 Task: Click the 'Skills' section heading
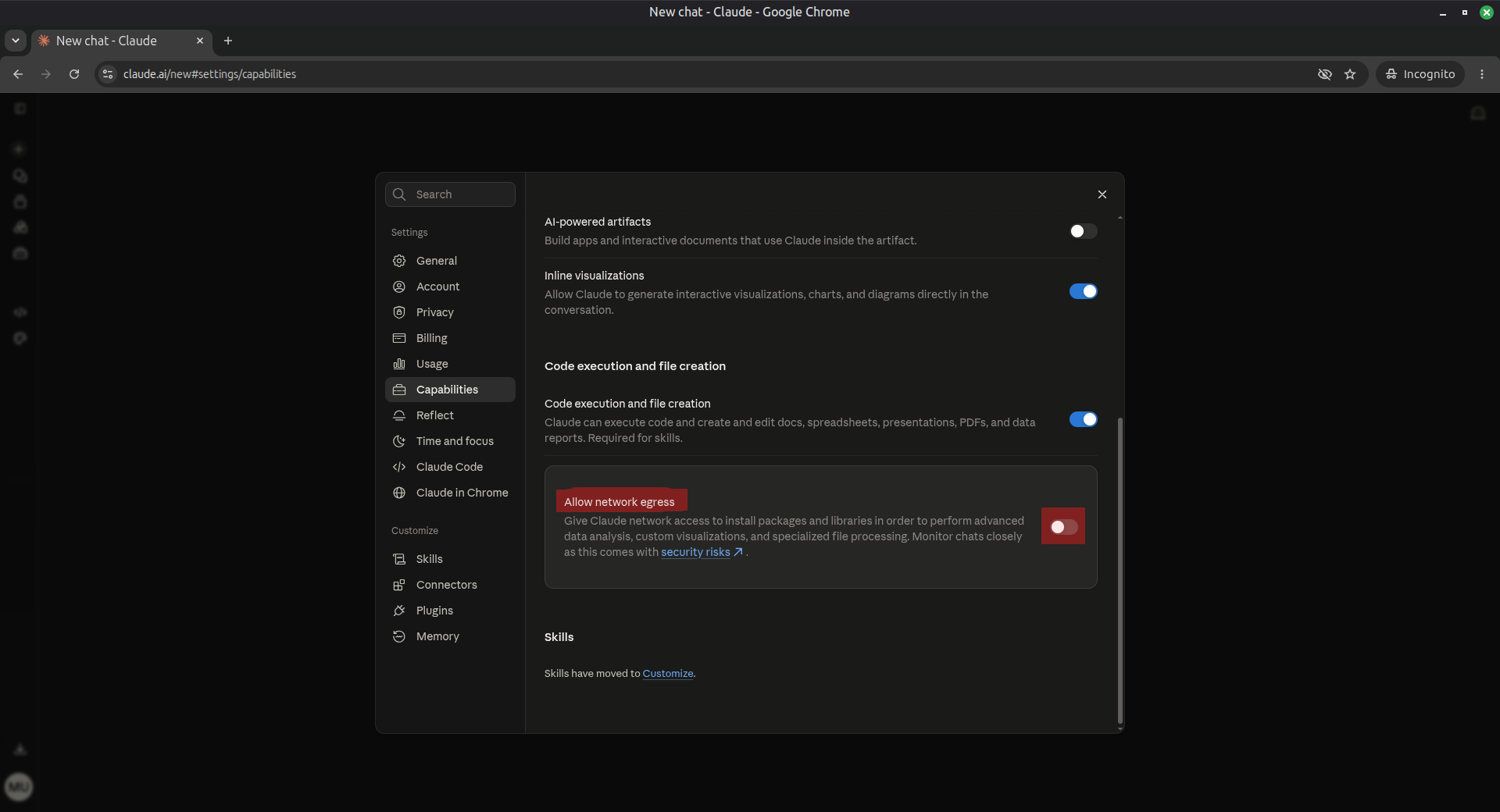559,637
